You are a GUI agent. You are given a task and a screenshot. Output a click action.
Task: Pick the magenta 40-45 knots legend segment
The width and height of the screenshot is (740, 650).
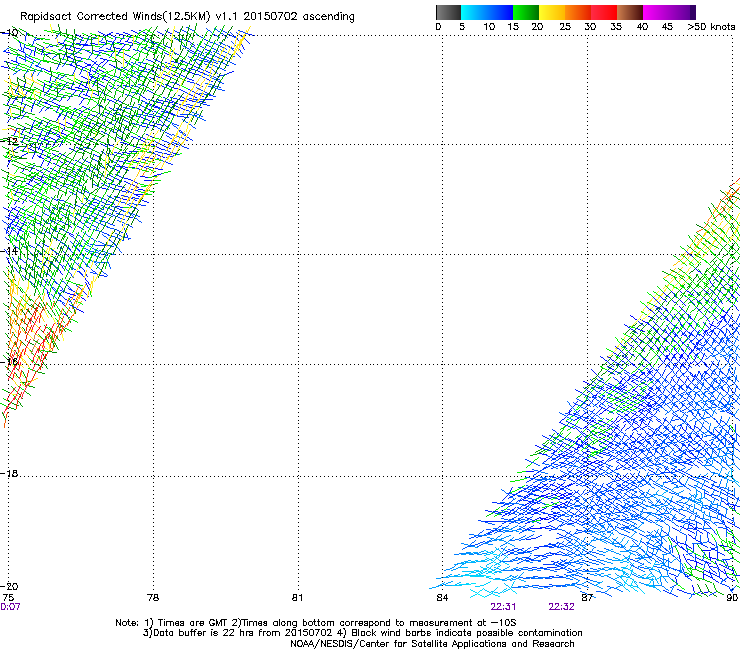click(x=656, y=12)
